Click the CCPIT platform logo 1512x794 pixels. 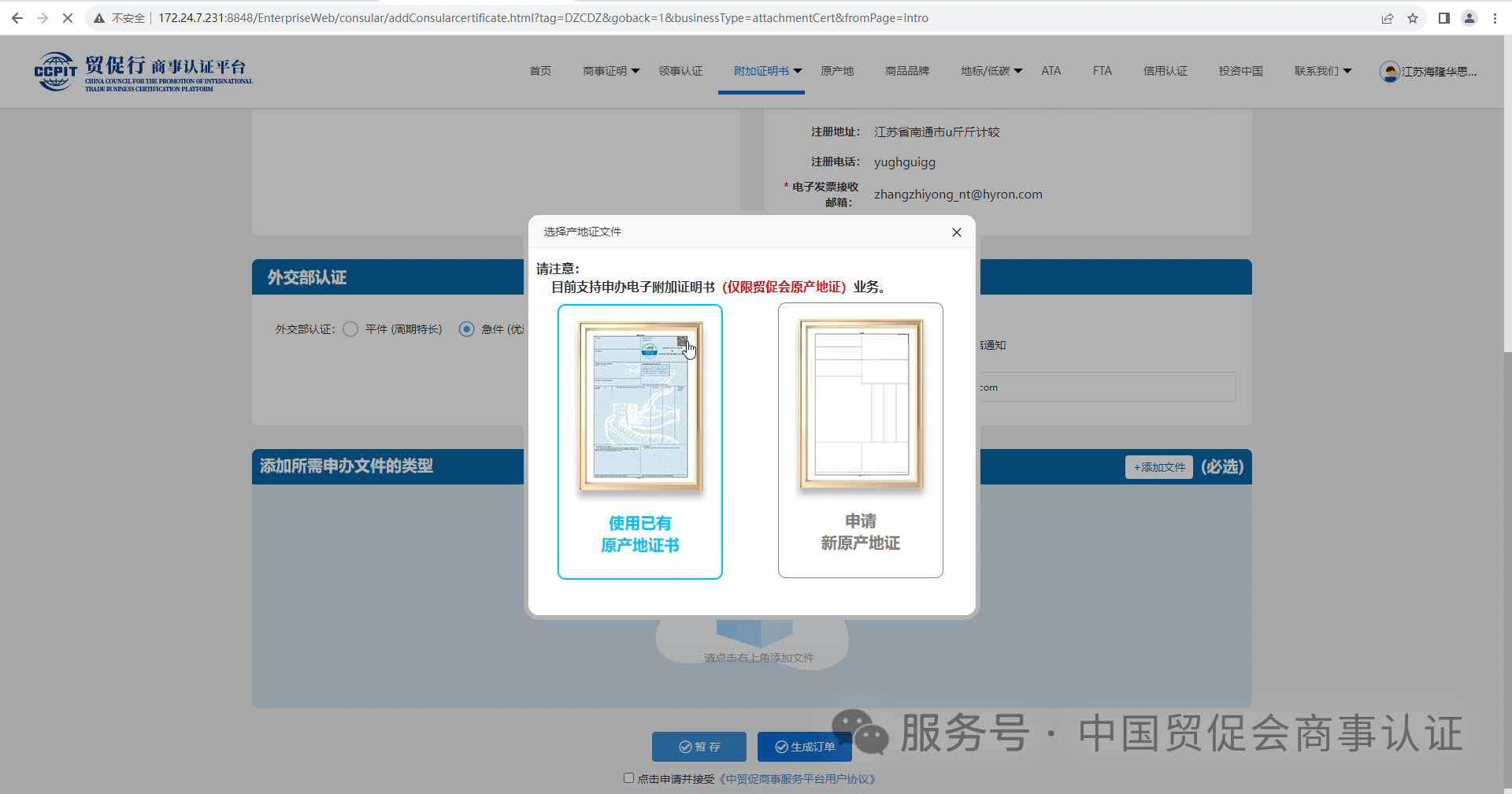click(143, 72)
